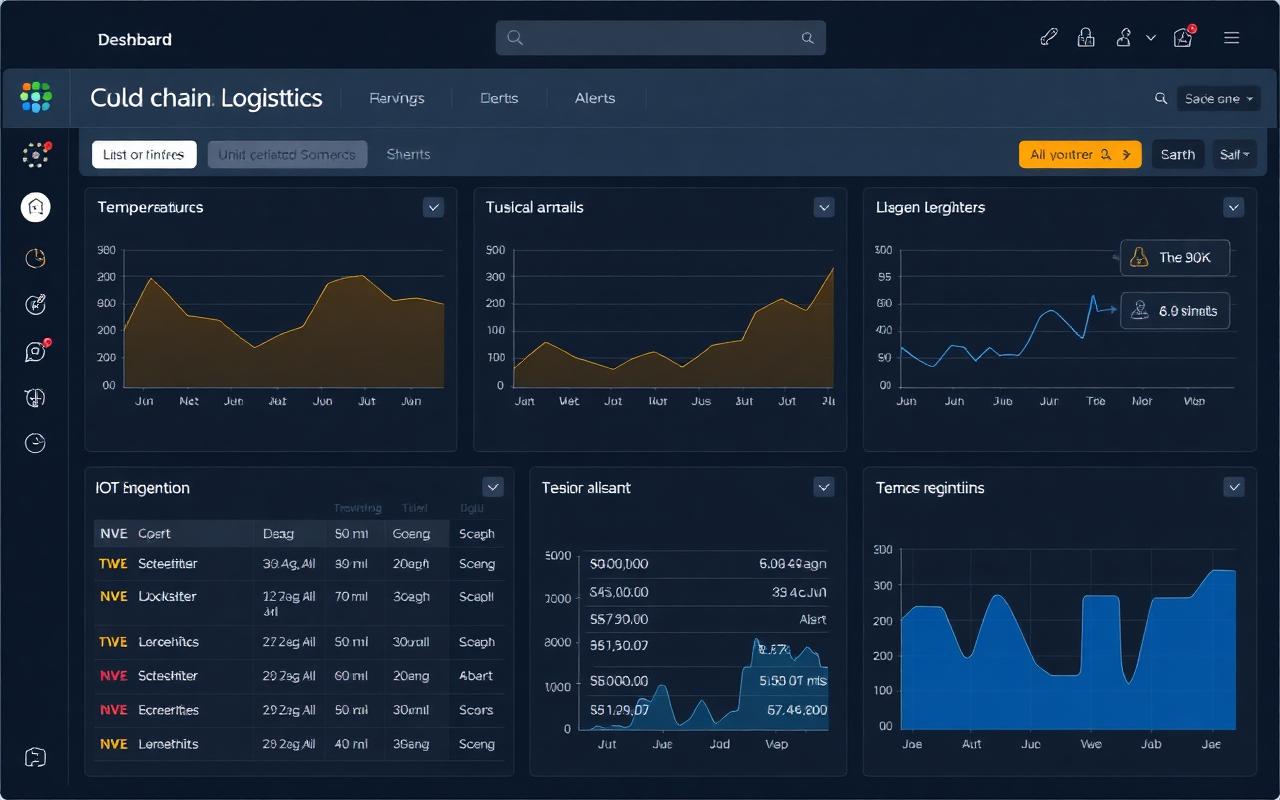Check the chat messages with notification dot

coord(35,351)
